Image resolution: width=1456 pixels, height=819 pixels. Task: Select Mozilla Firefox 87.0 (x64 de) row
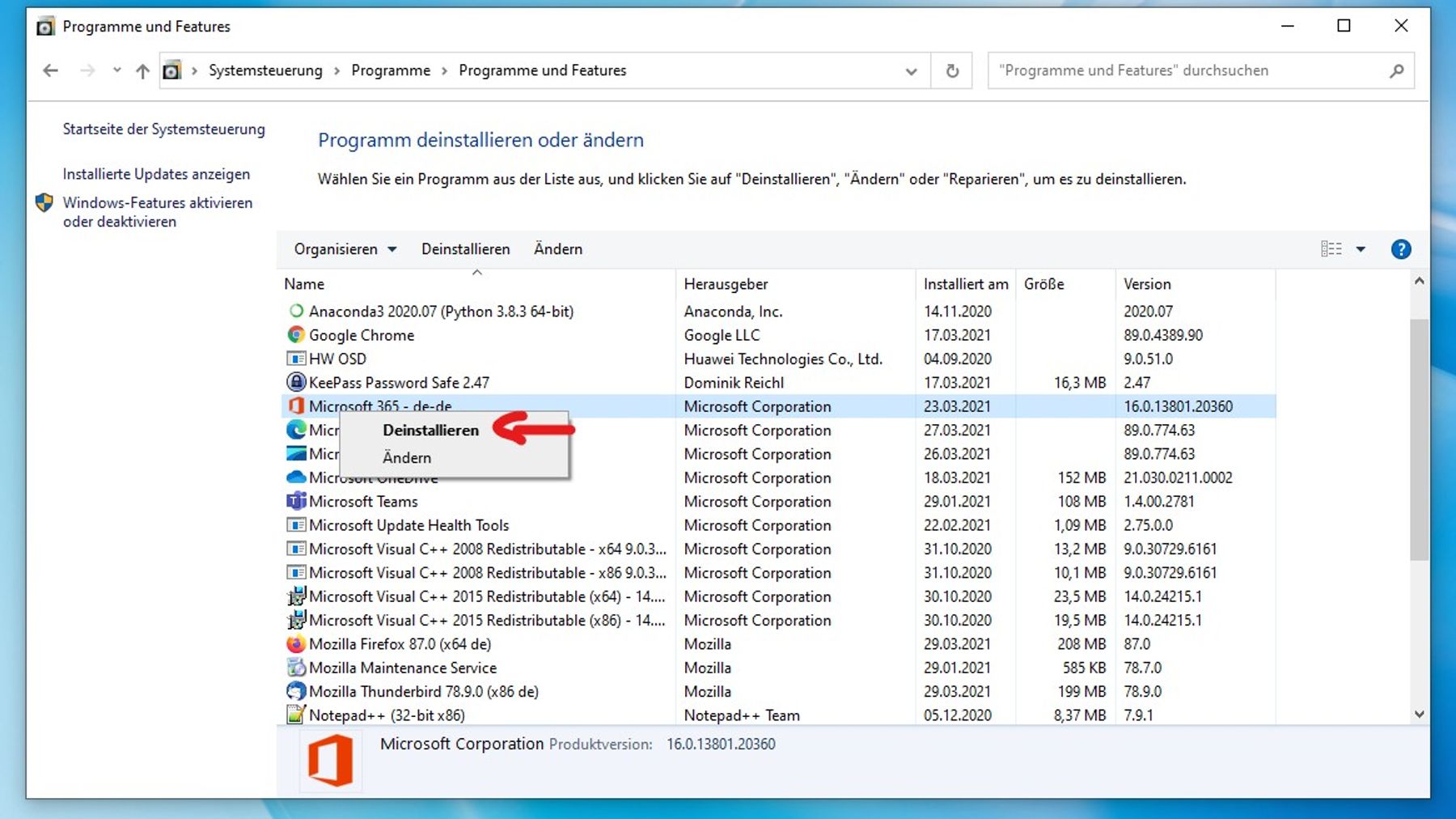pos(778,644)
